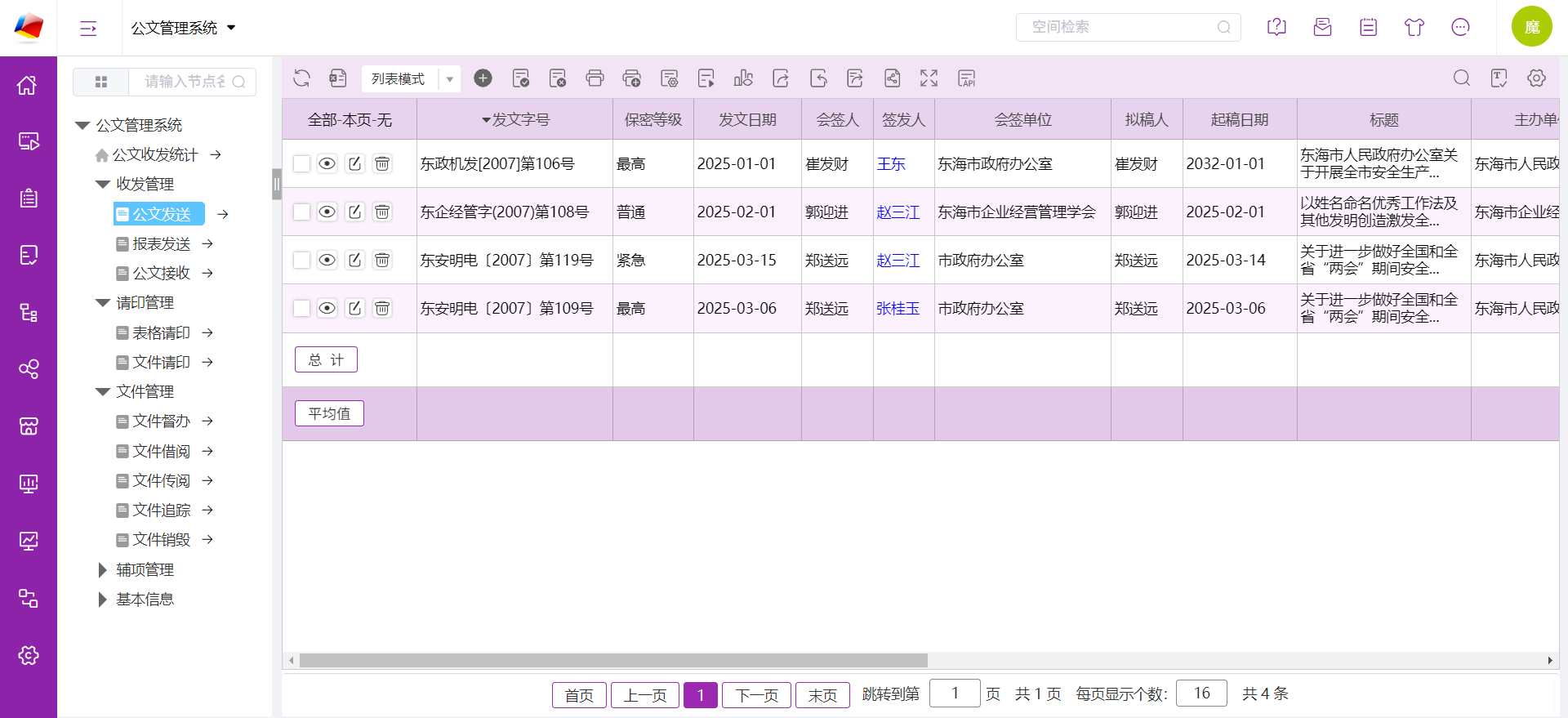This screenshot has height=718, width=1568.
Task: View the row 东安明电〔2007〕第109号 with eye icon
Action: (327, 308)
